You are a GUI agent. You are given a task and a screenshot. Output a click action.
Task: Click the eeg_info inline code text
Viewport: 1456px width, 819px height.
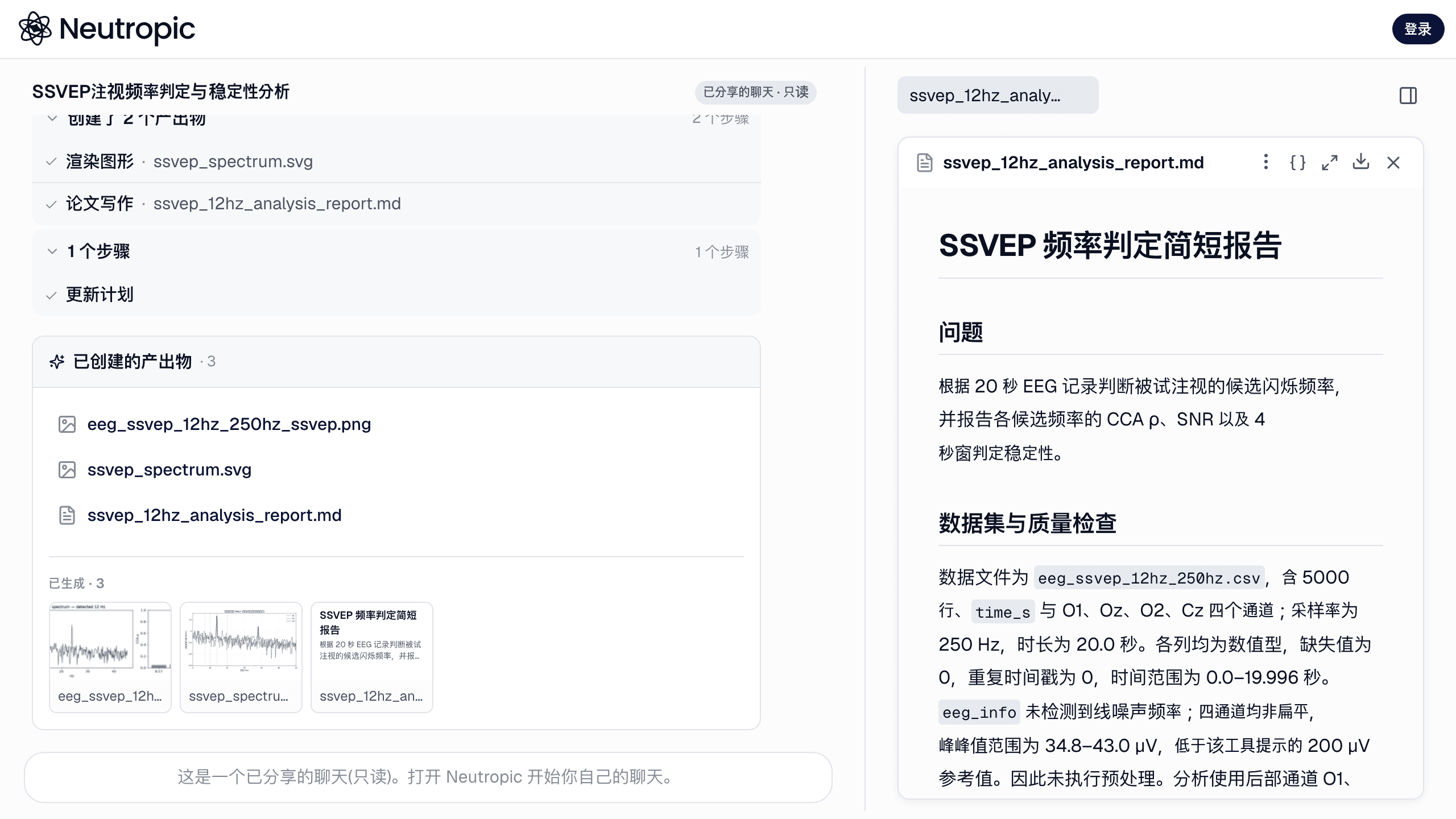979,712
